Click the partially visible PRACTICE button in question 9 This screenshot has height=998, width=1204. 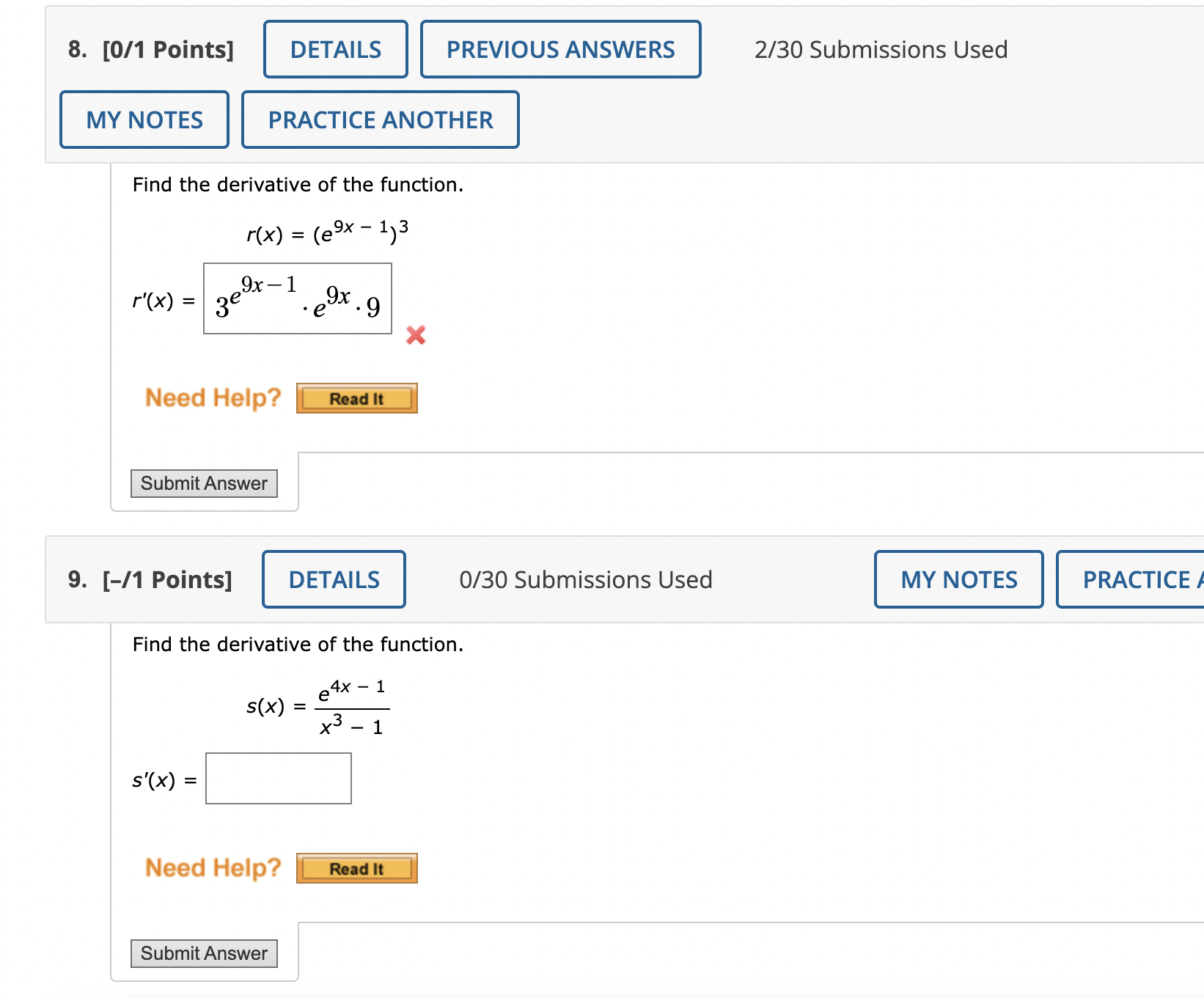[1133, 579]
